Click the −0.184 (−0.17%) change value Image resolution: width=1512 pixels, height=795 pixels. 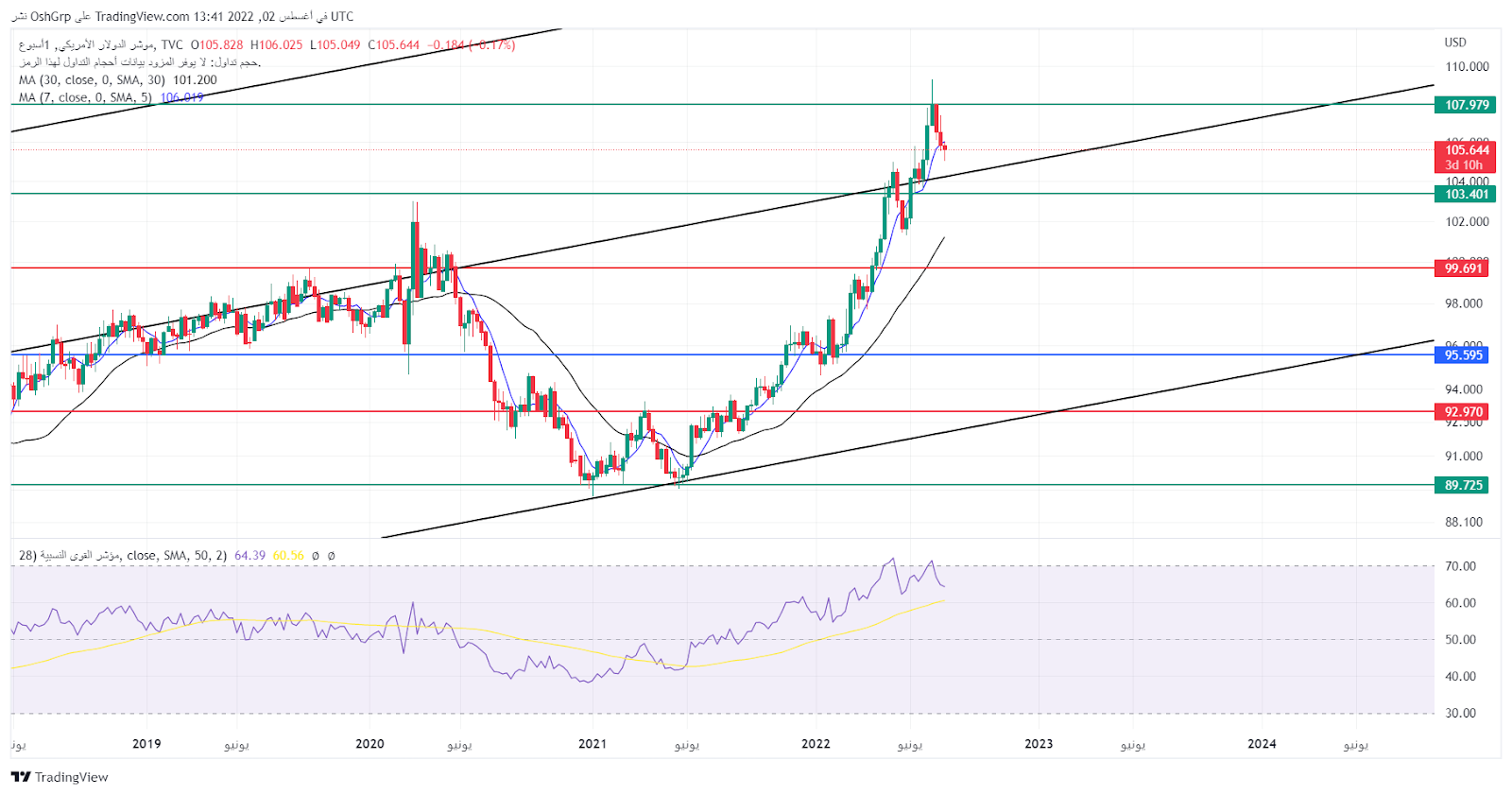click(471, 44)
